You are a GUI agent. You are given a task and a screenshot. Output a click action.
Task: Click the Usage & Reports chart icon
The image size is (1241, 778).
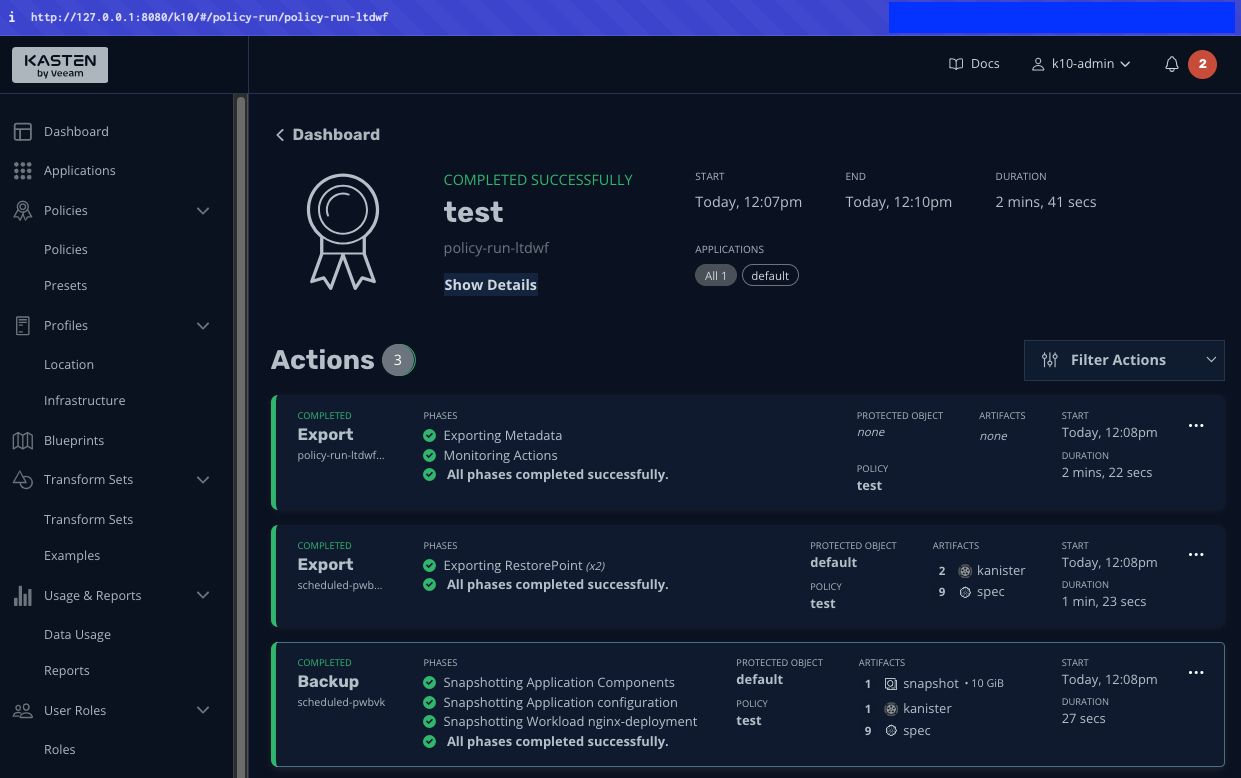coord(23,596)
